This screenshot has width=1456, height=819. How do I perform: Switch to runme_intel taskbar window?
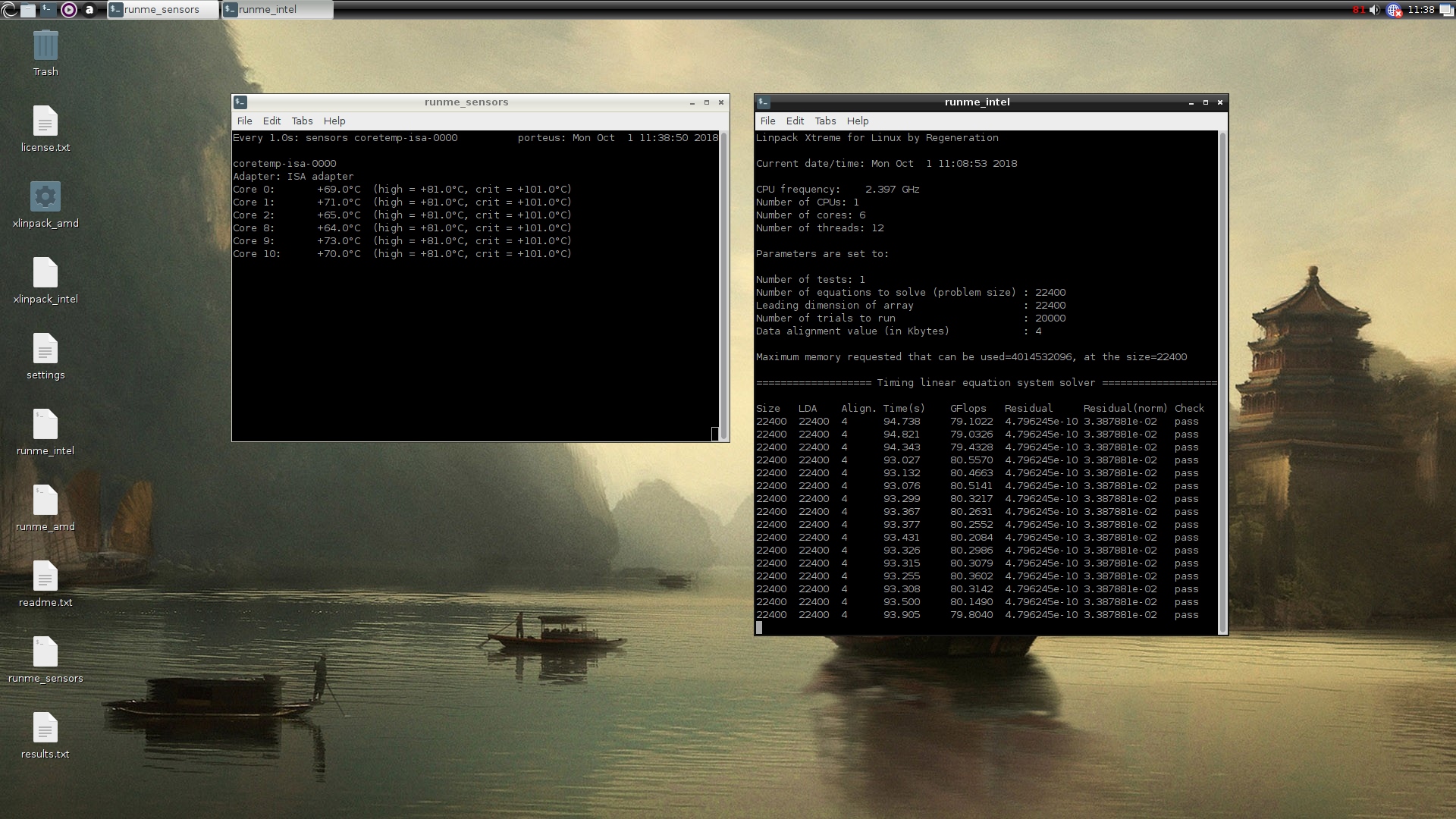point(276,10)
